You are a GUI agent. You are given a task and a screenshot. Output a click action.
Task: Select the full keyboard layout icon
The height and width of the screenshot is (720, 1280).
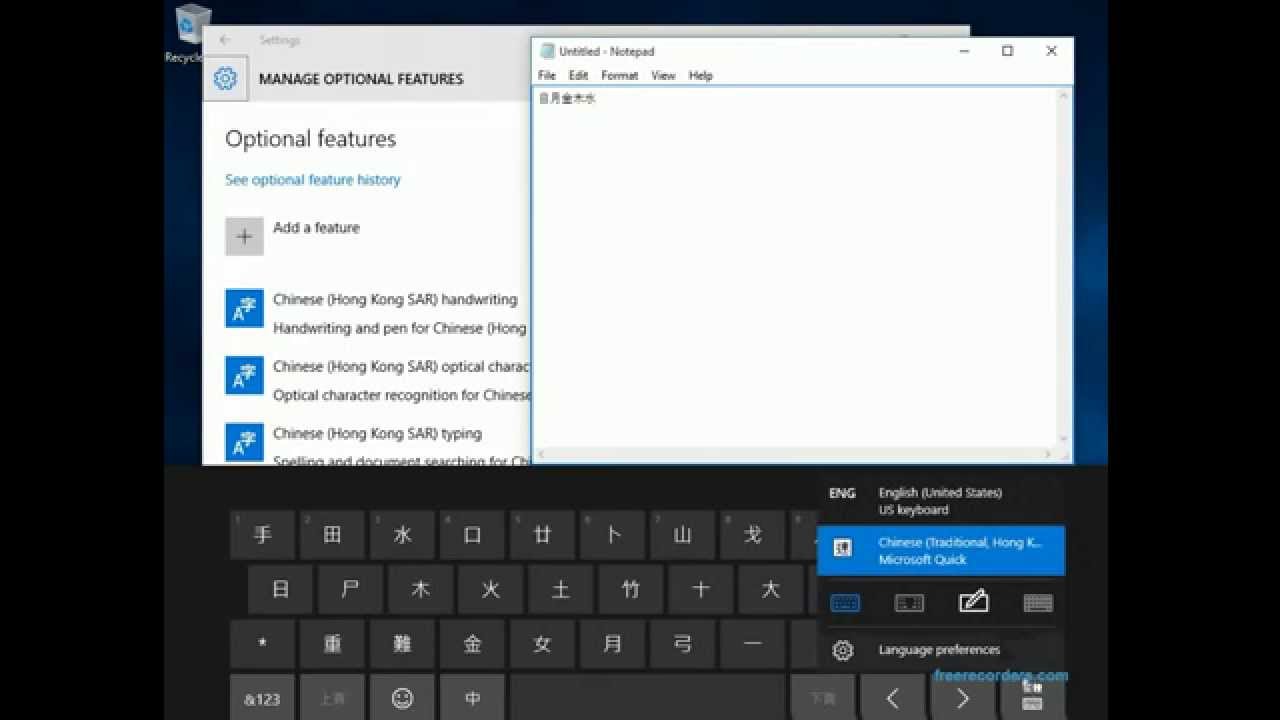click(1038, 603)
